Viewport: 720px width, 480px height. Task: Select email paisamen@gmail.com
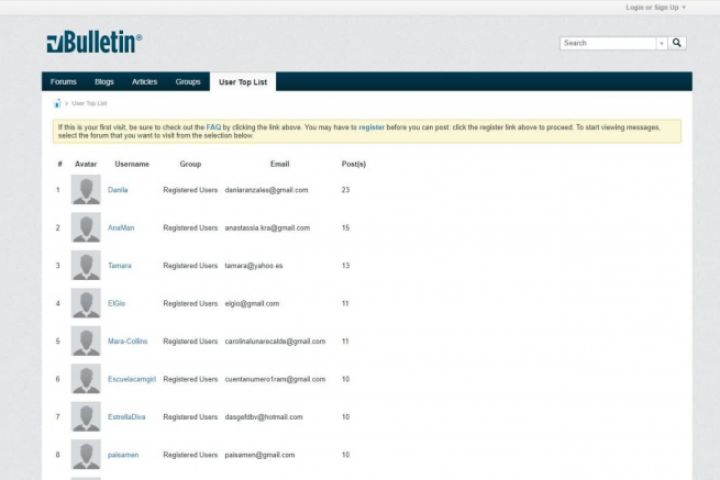[x=260, y=455]
